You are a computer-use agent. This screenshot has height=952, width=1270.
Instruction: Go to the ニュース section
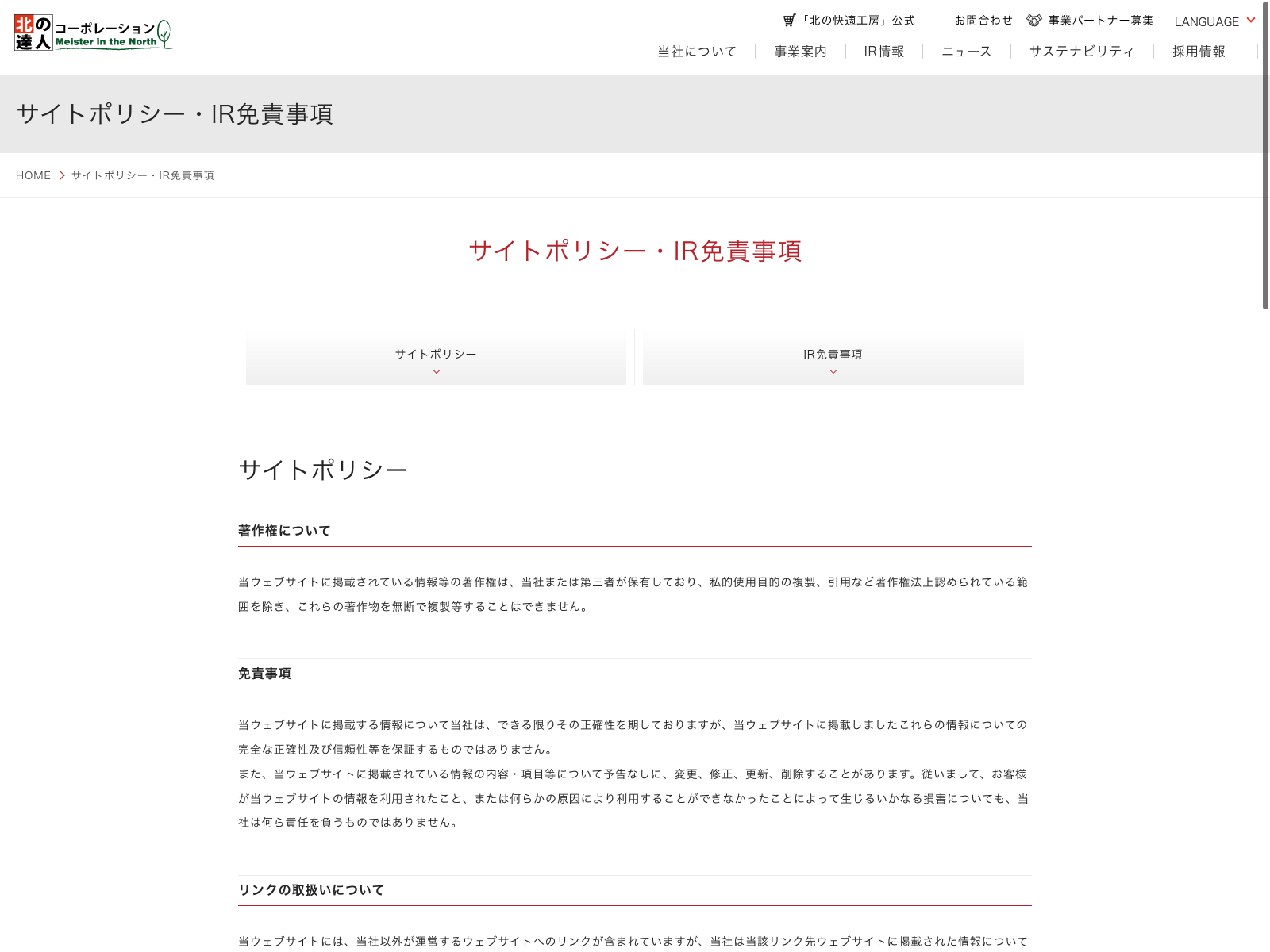click(966, 52)
